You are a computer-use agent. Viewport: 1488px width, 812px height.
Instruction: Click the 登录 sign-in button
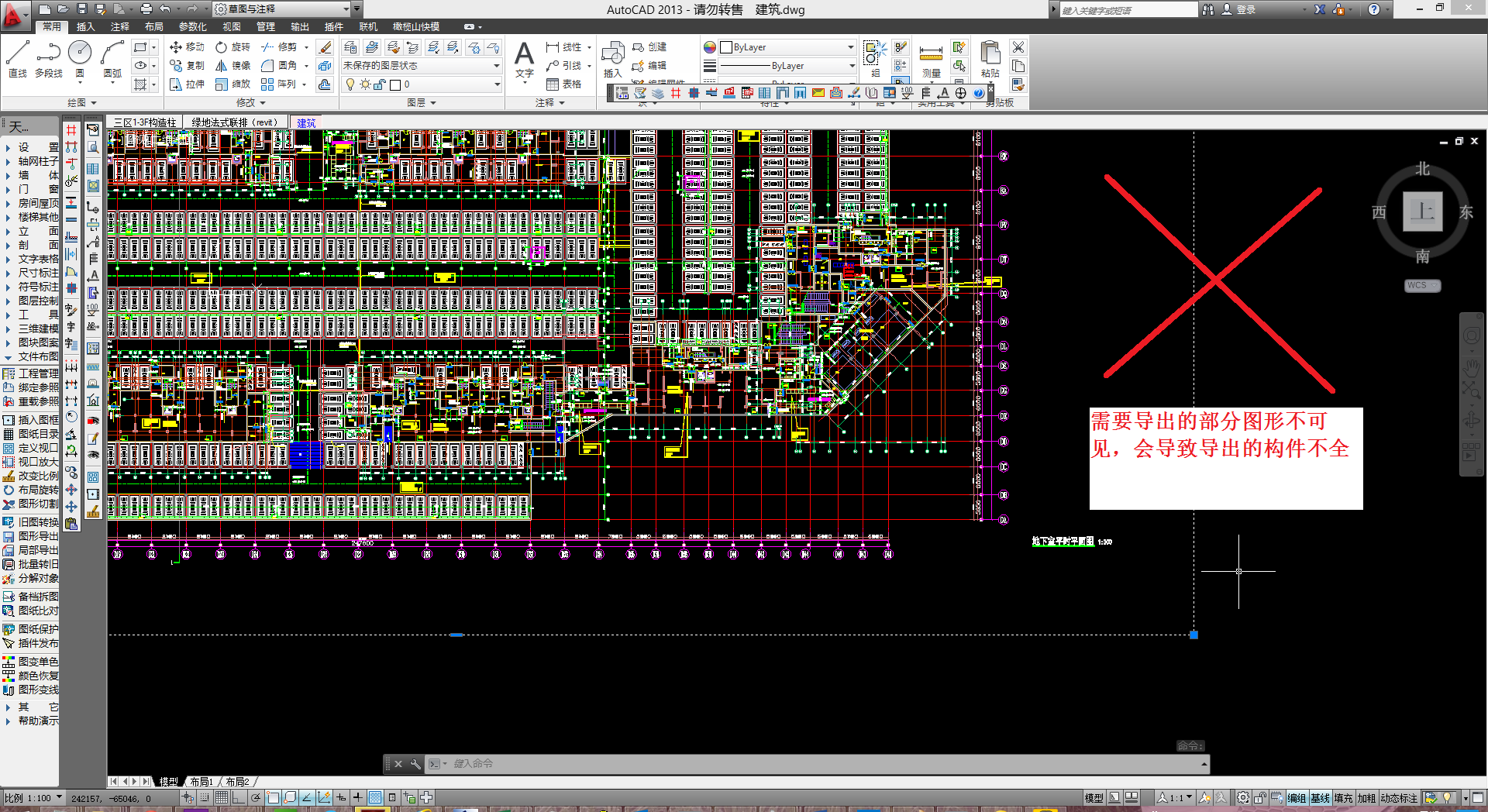coord(1238,9)
